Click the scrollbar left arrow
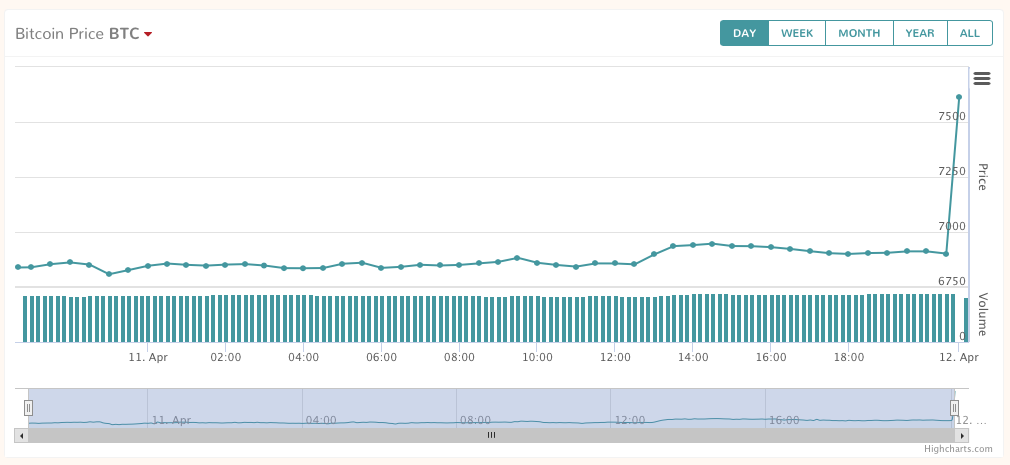Image resolution: width=1010 pixels, height=465 pixels. (x=21, y=435)
